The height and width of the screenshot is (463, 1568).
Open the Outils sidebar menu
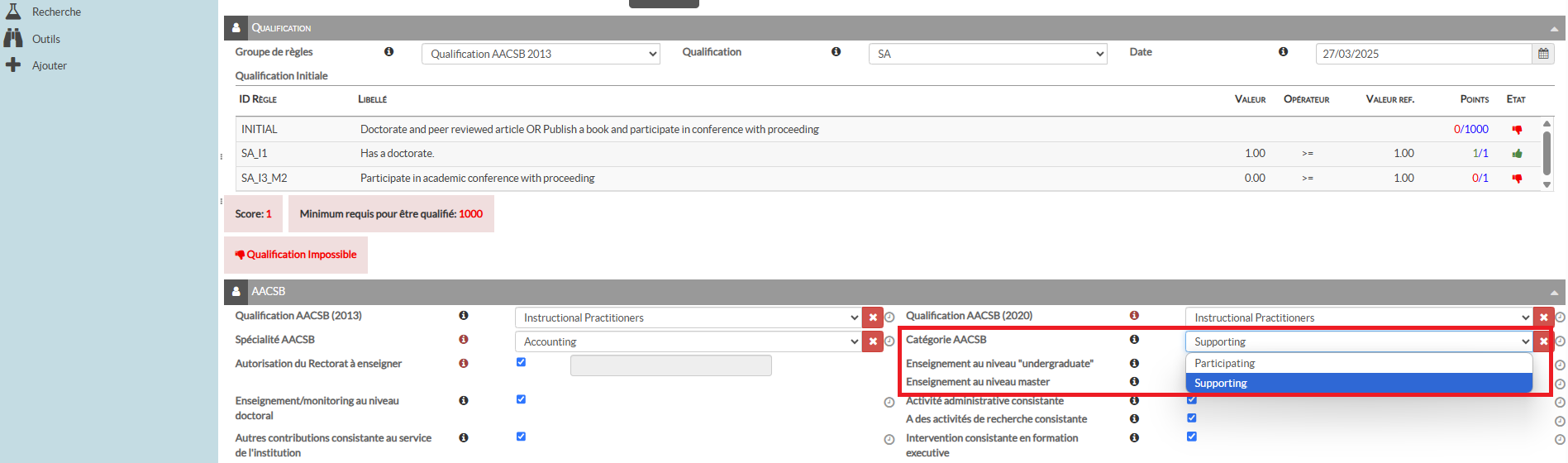45,39
